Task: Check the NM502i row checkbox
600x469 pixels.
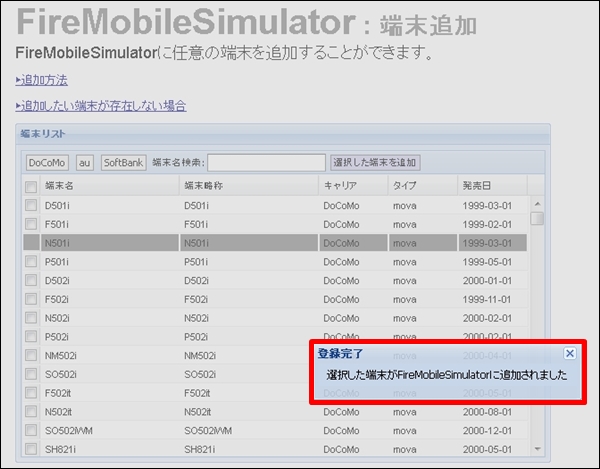Action: click(31, 355)
